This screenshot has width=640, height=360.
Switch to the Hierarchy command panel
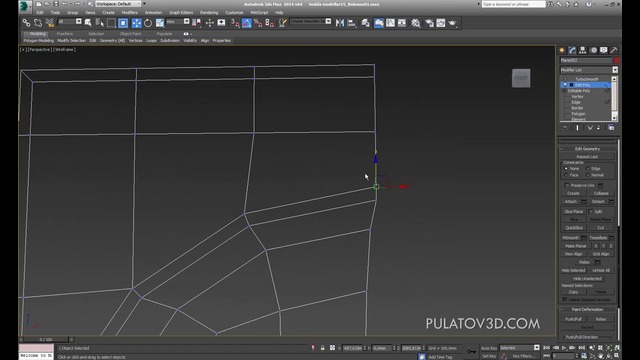583,50
